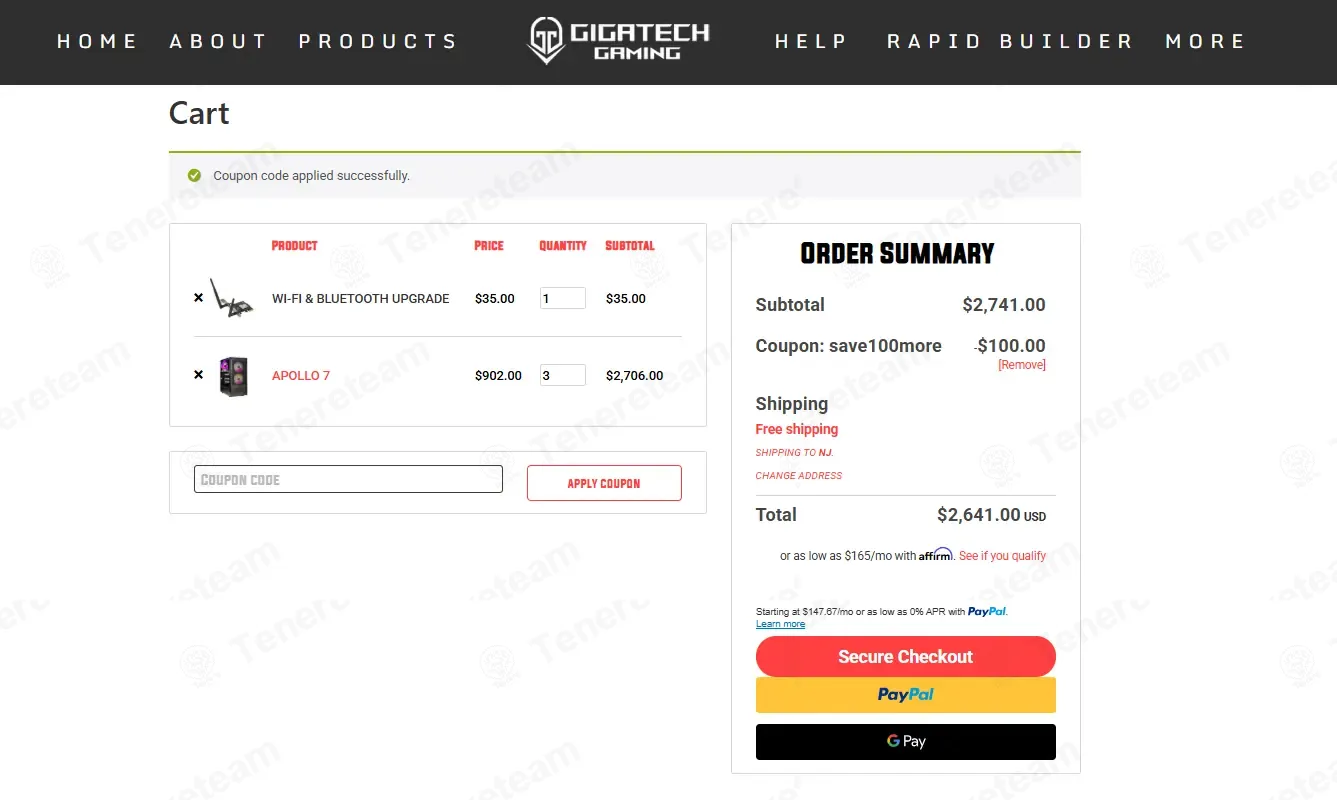Expand the More menu

click(x=1205, y=41)
